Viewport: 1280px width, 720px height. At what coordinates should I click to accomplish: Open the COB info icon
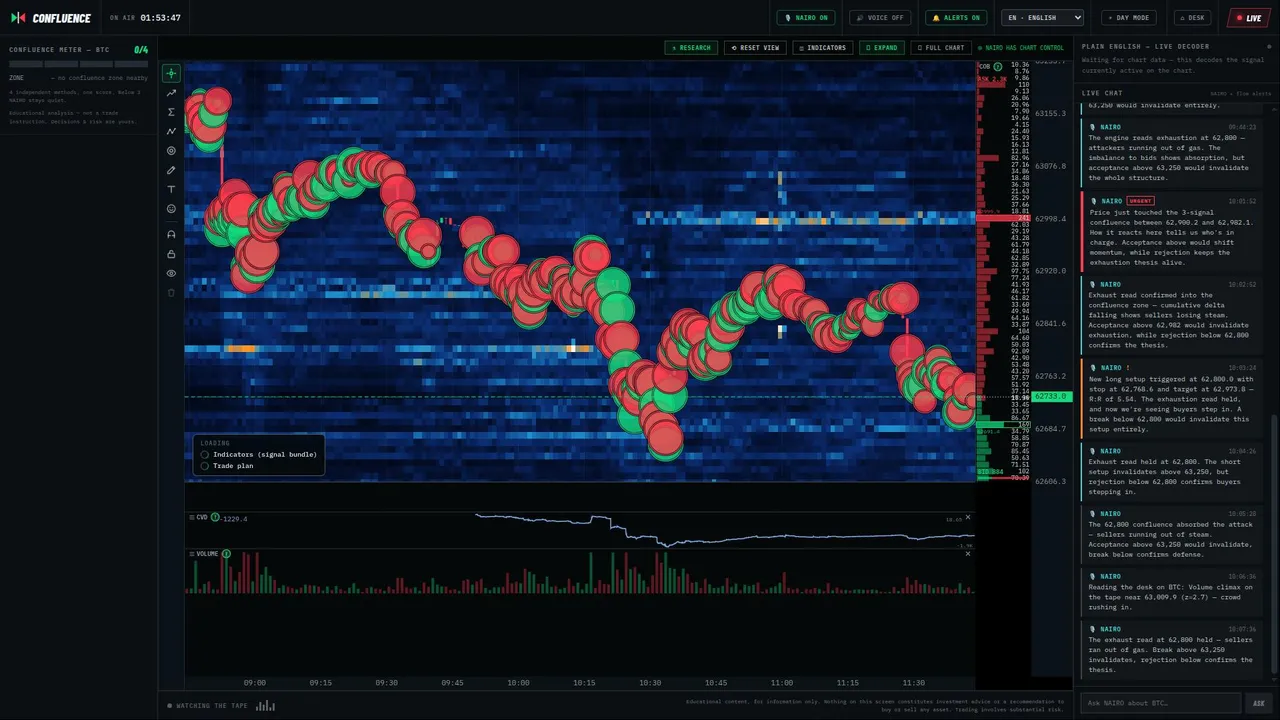click(x=997, y=66)
